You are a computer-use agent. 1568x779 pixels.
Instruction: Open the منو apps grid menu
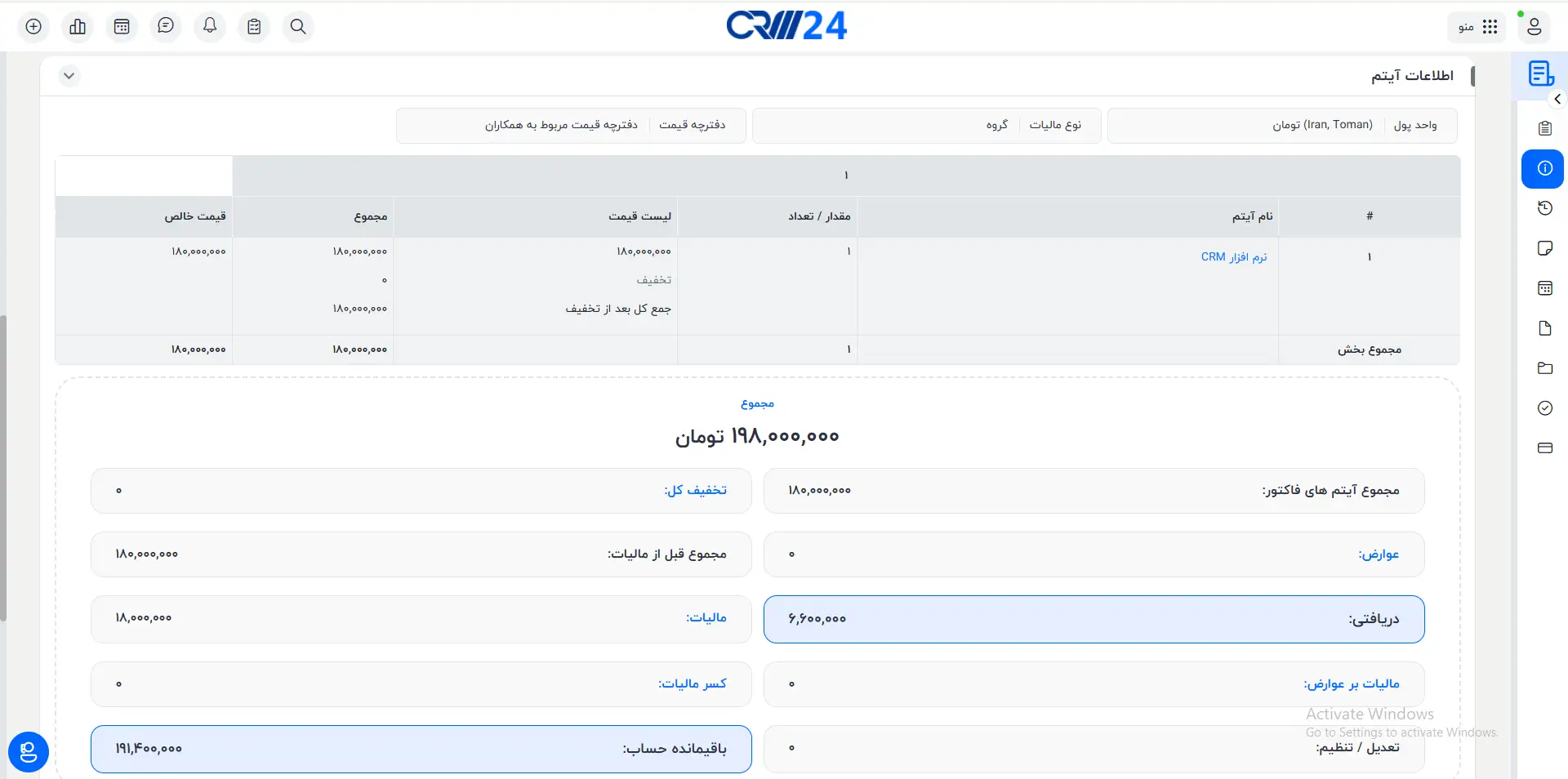pos(1477,27)
